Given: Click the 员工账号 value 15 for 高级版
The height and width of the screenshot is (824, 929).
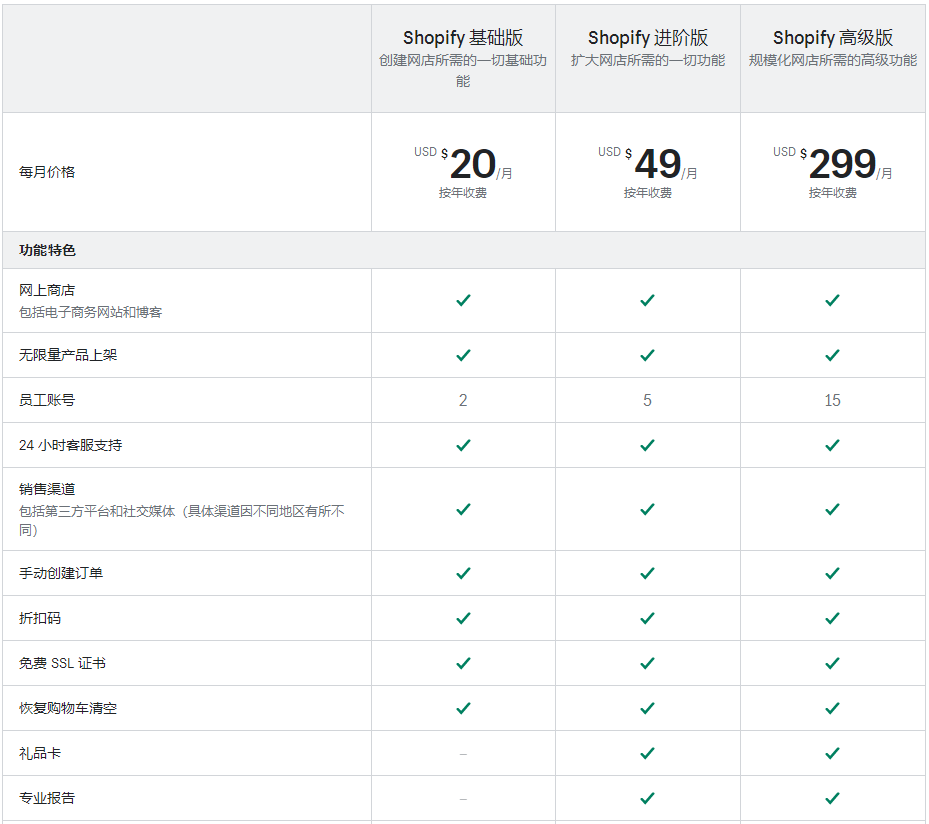Looking at the screenshot, I should (832, 400).
